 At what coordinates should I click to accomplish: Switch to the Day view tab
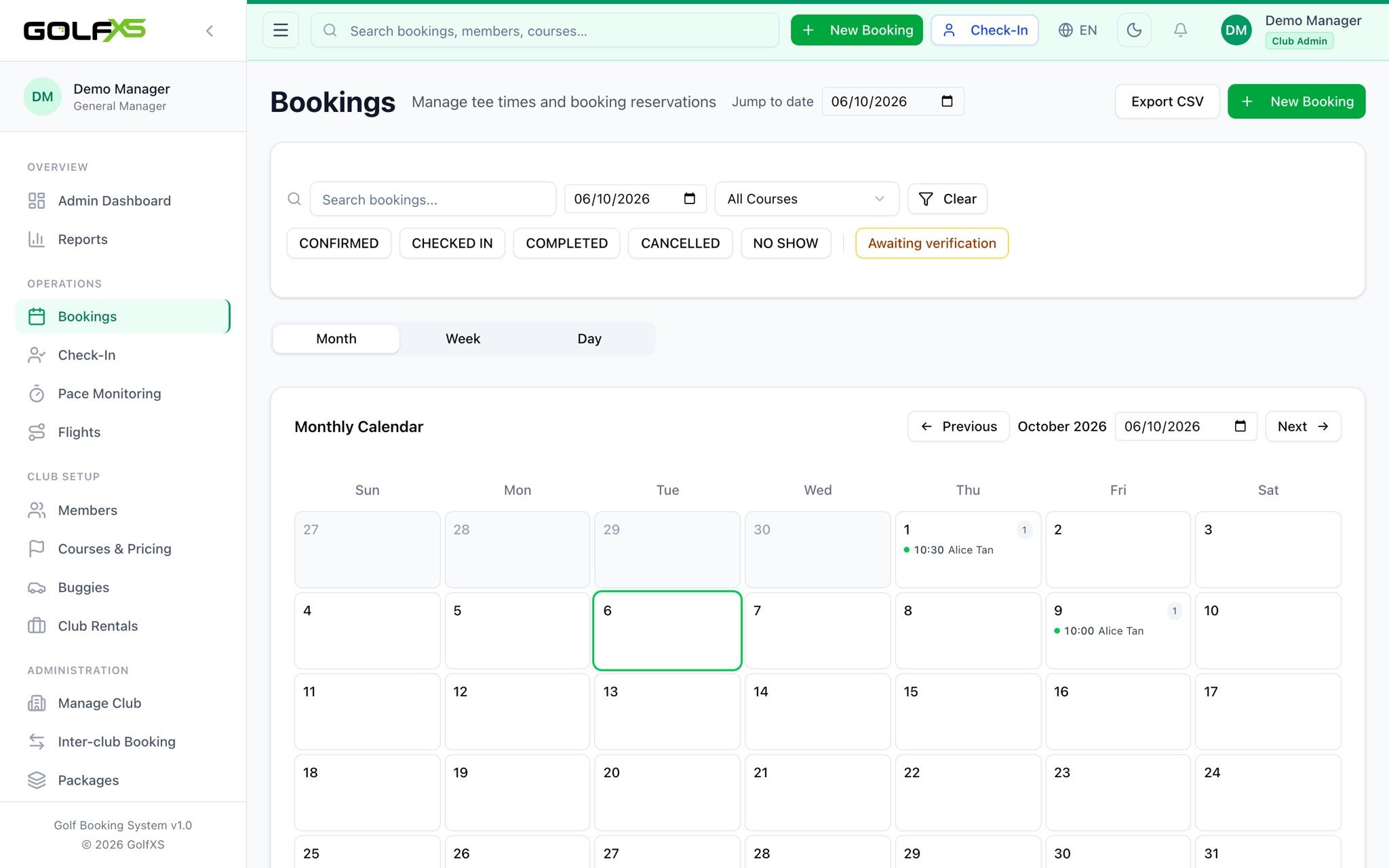tap(589, 339)
